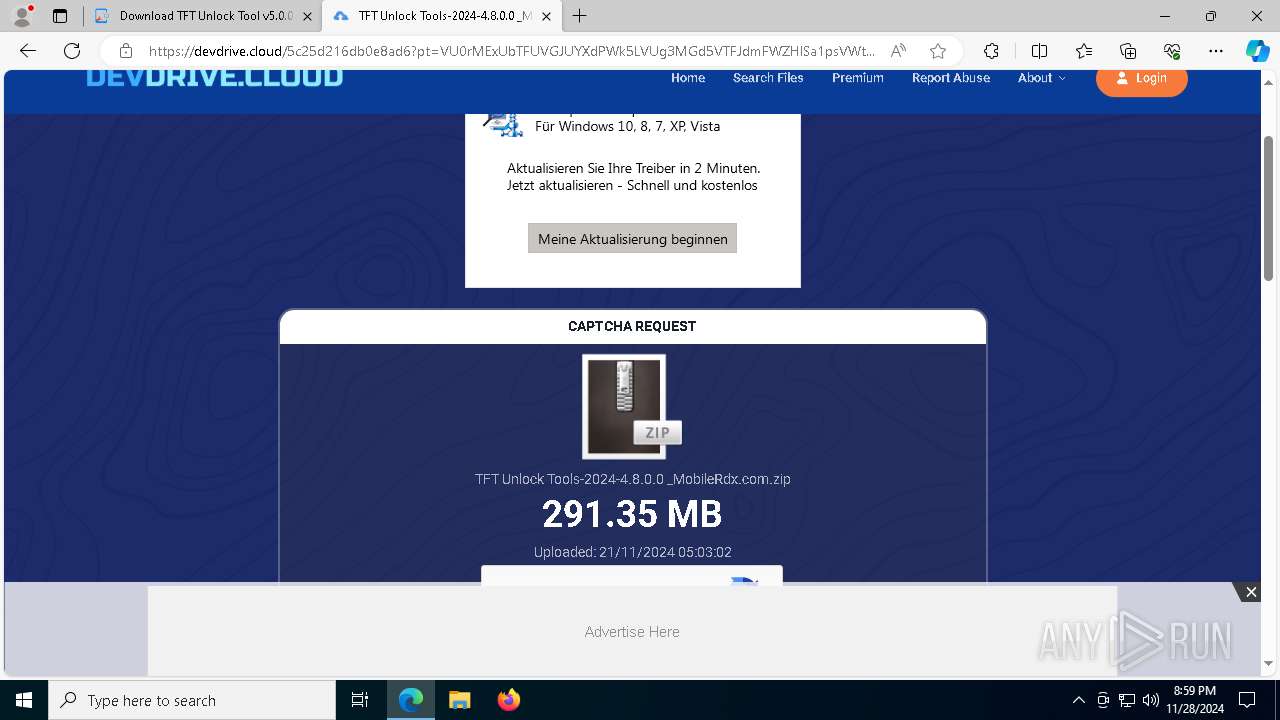View site information lock icon

(x=126, y=51)
